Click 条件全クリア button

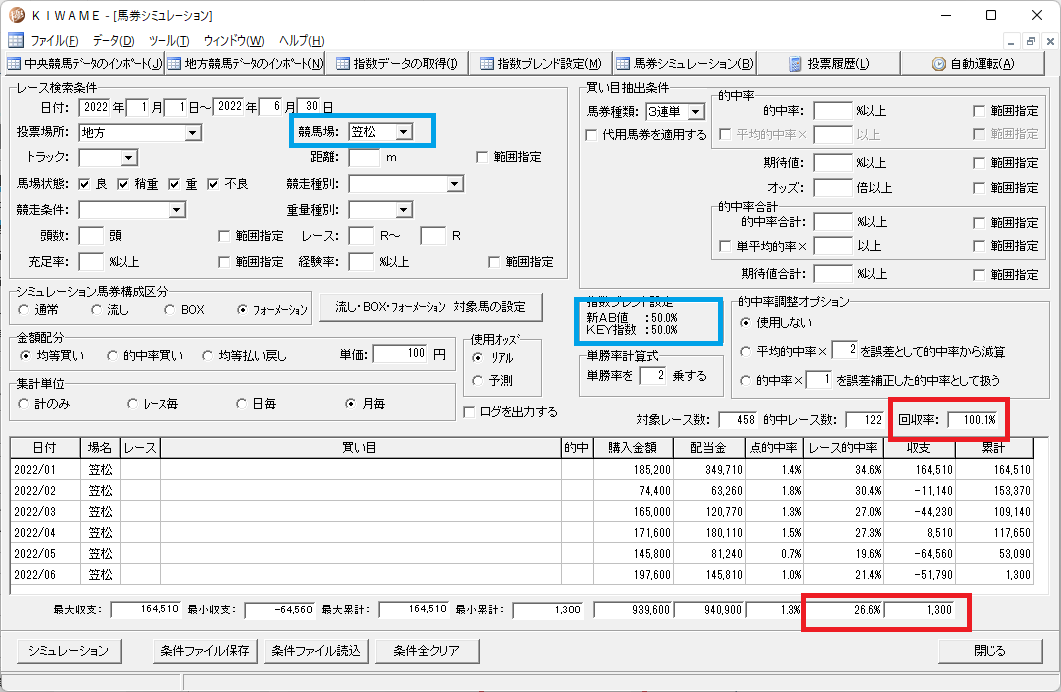pyautogui.click(x=427, y=651)
